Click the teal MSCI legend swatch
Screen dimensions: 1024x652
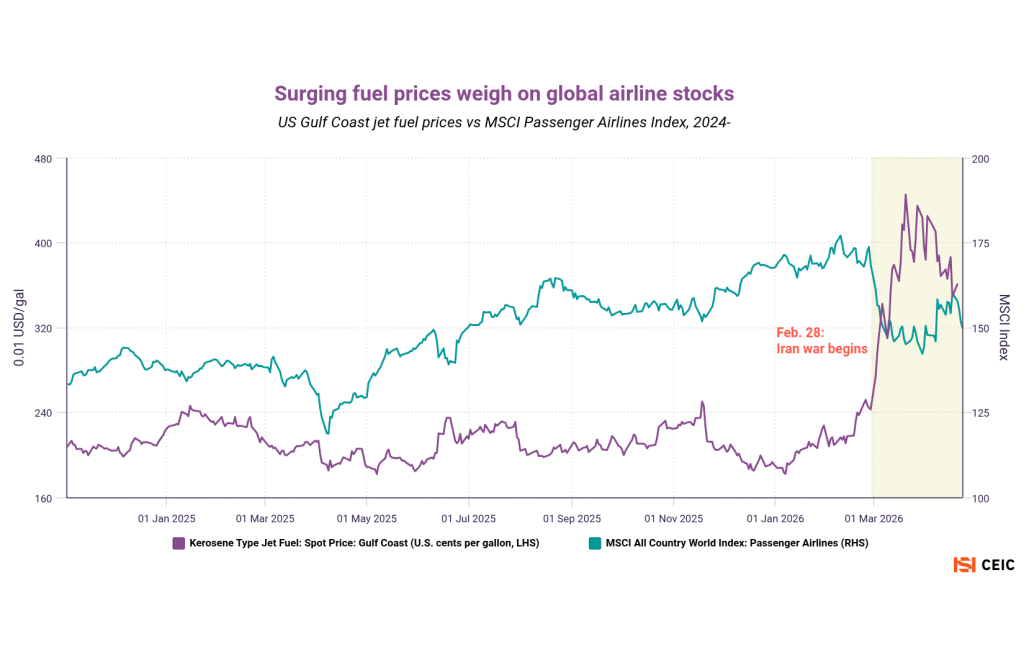[594, 543]
